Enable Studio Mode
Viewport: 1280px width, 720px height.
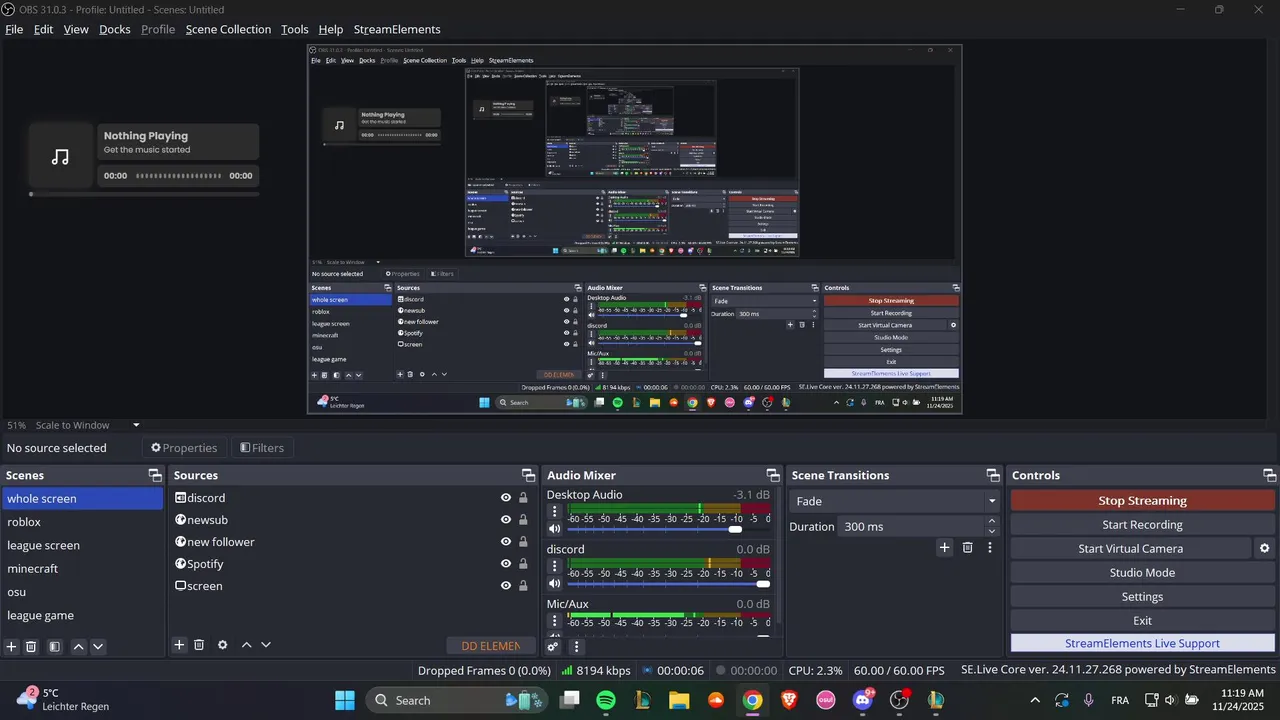(1142, 572)
